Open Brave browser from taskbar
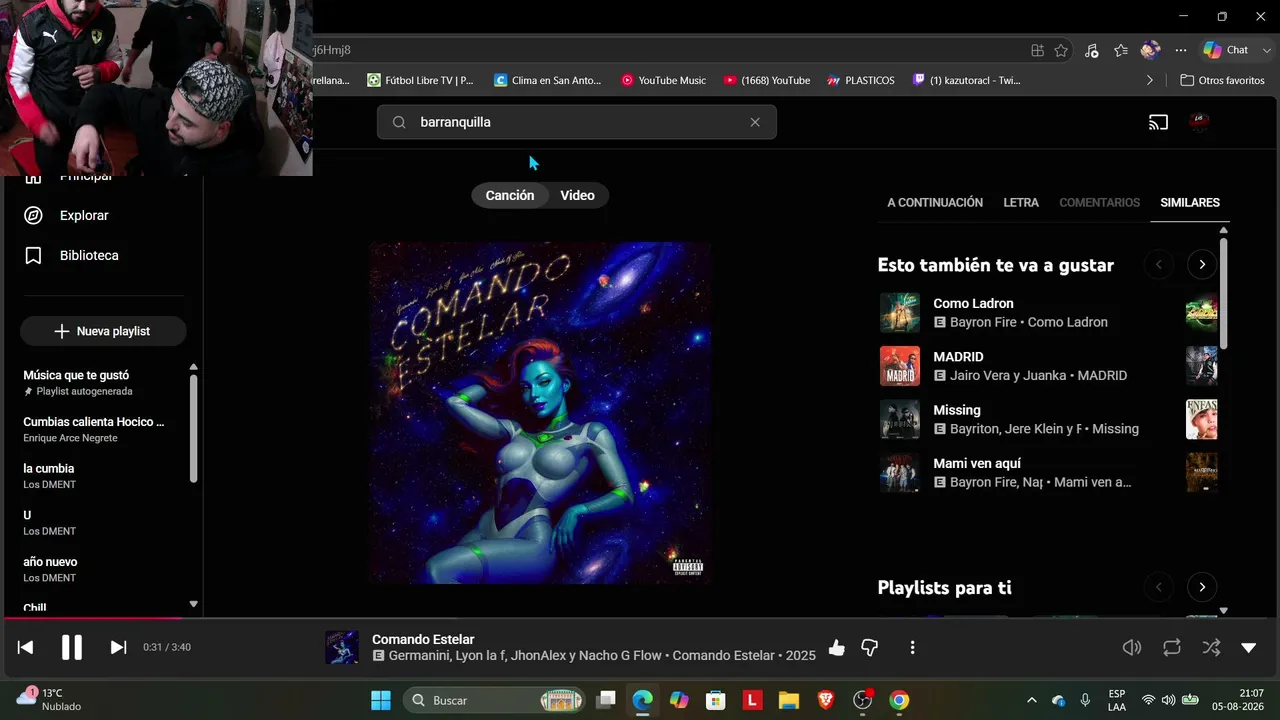 [x=826, y=700]
